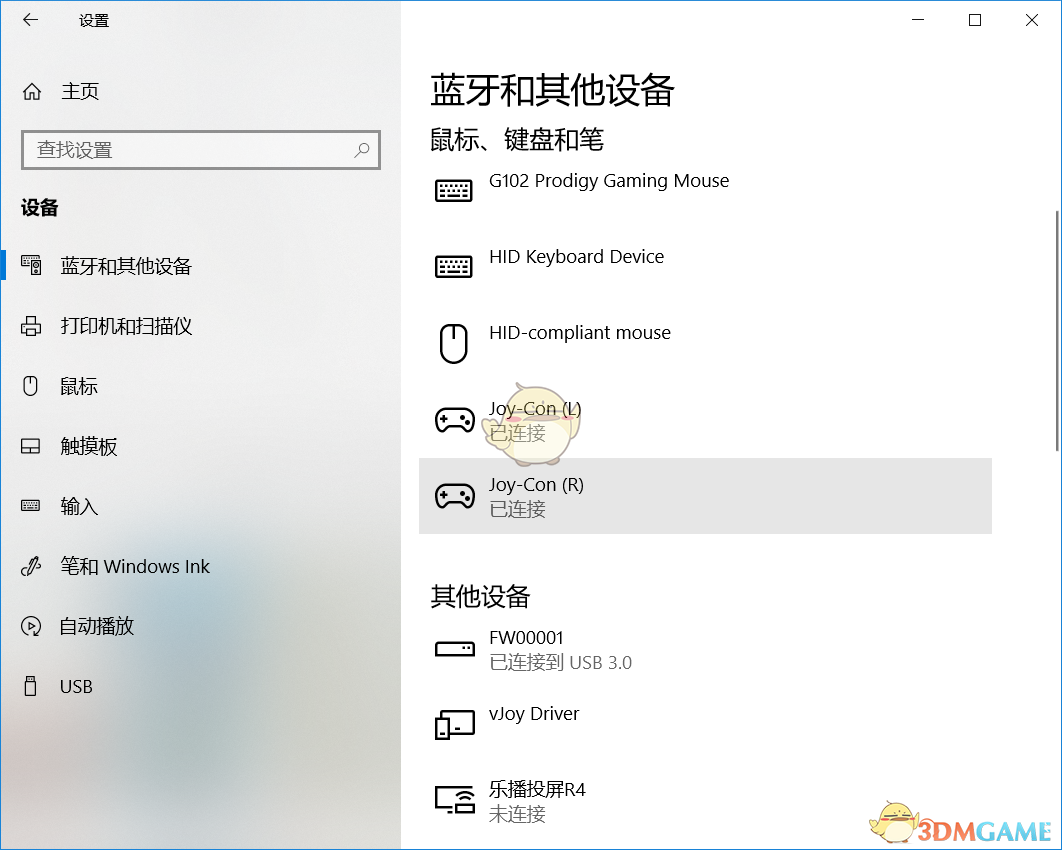Click 已连接到 USB 3.0 status text

(x=560, y=662)
